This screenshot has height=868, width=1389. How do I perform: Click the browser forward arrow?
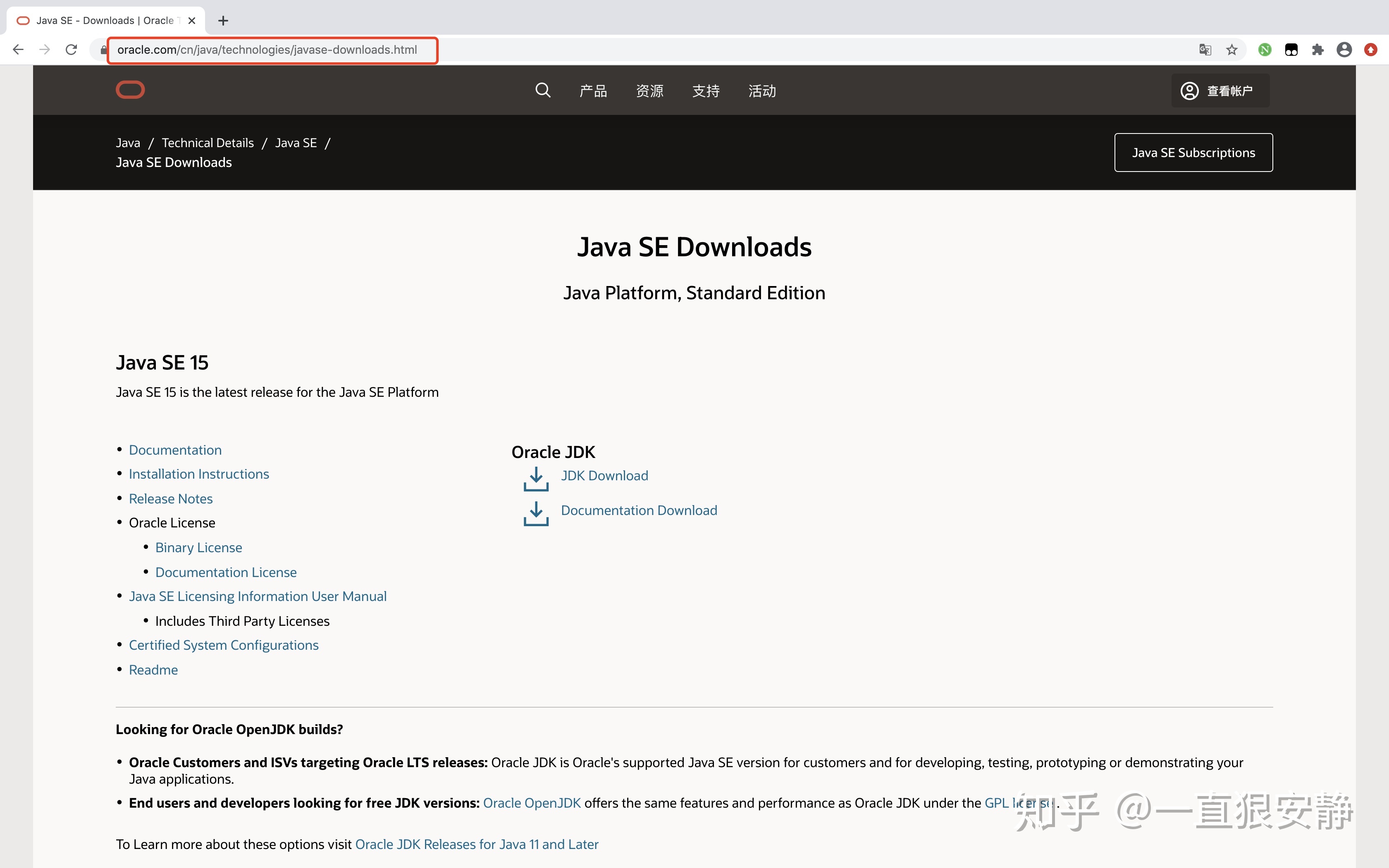click(45, 50)
